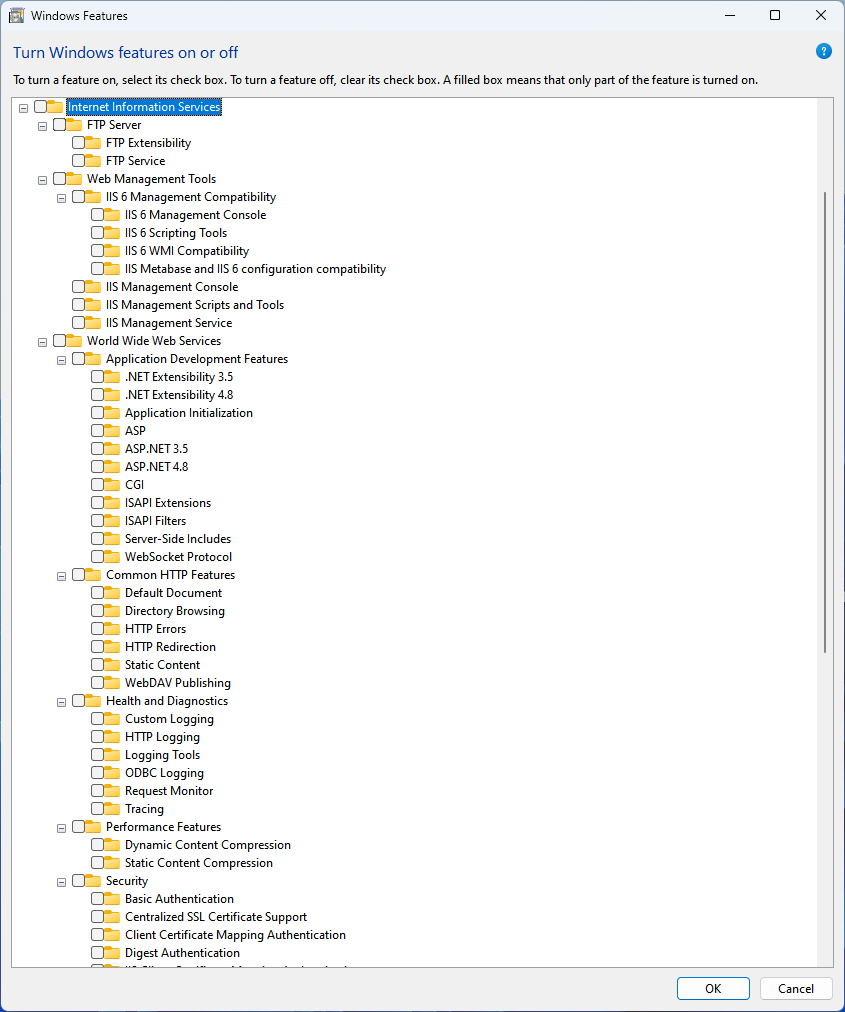Collapse the Performance Features node
845x1012 pixels.
(x=61, y=828)
